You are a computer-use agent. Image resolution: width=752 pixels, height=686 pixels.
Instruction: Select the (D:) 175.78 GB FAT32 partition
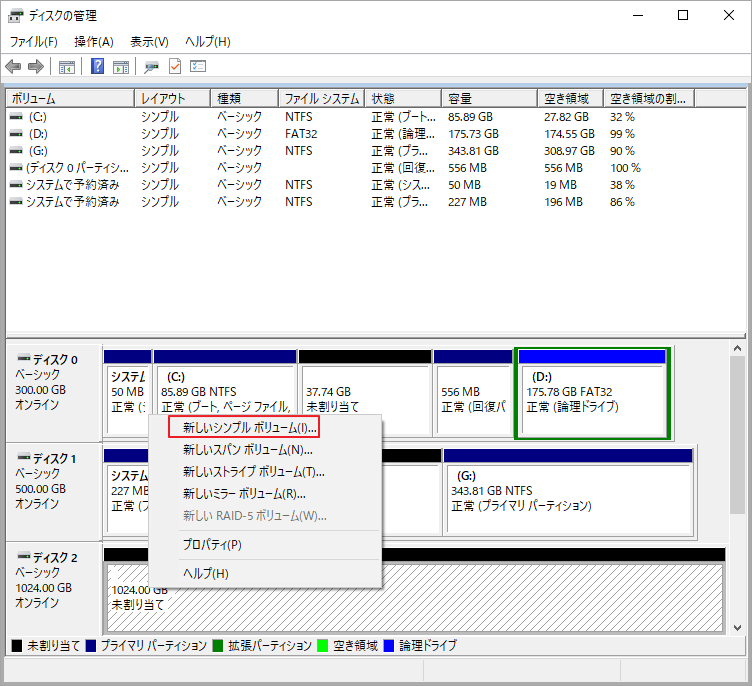(592, 395)
